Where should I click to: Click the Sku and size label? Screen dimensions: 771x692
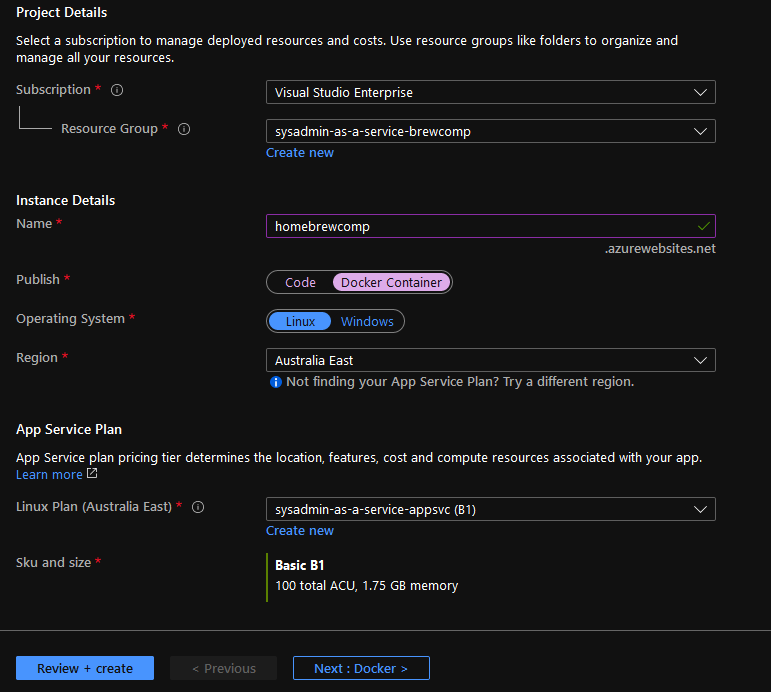(x=54, y=563)
